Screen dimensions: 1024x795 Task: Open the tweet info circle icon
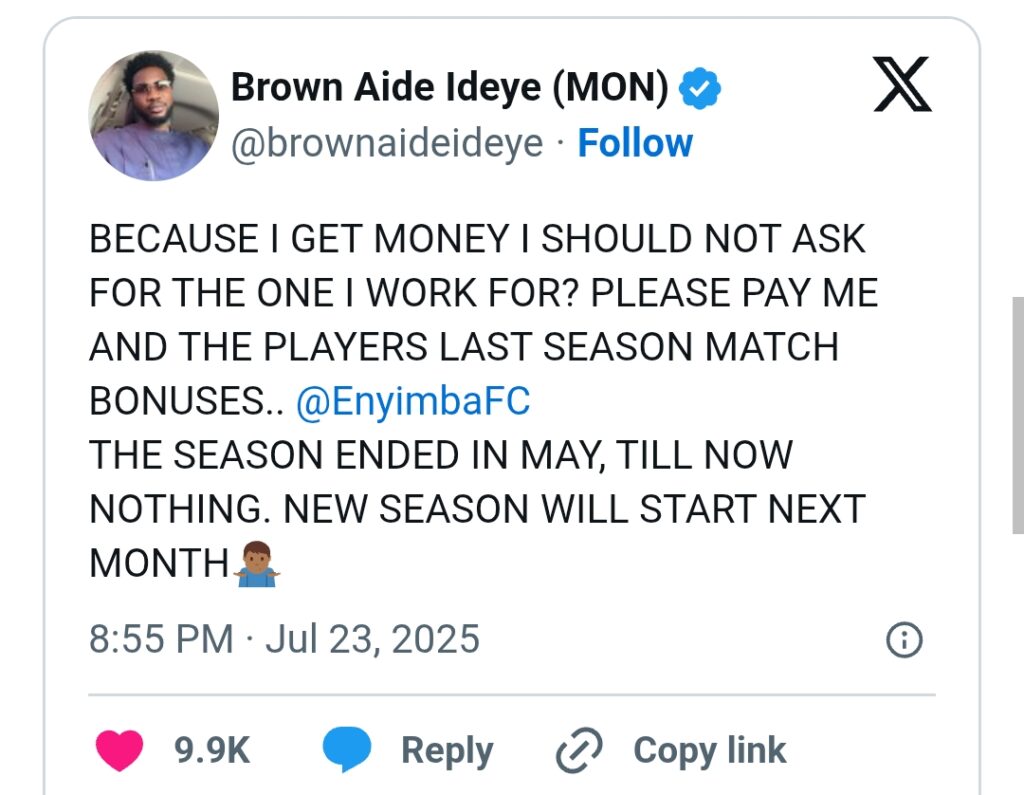point(905,640)
